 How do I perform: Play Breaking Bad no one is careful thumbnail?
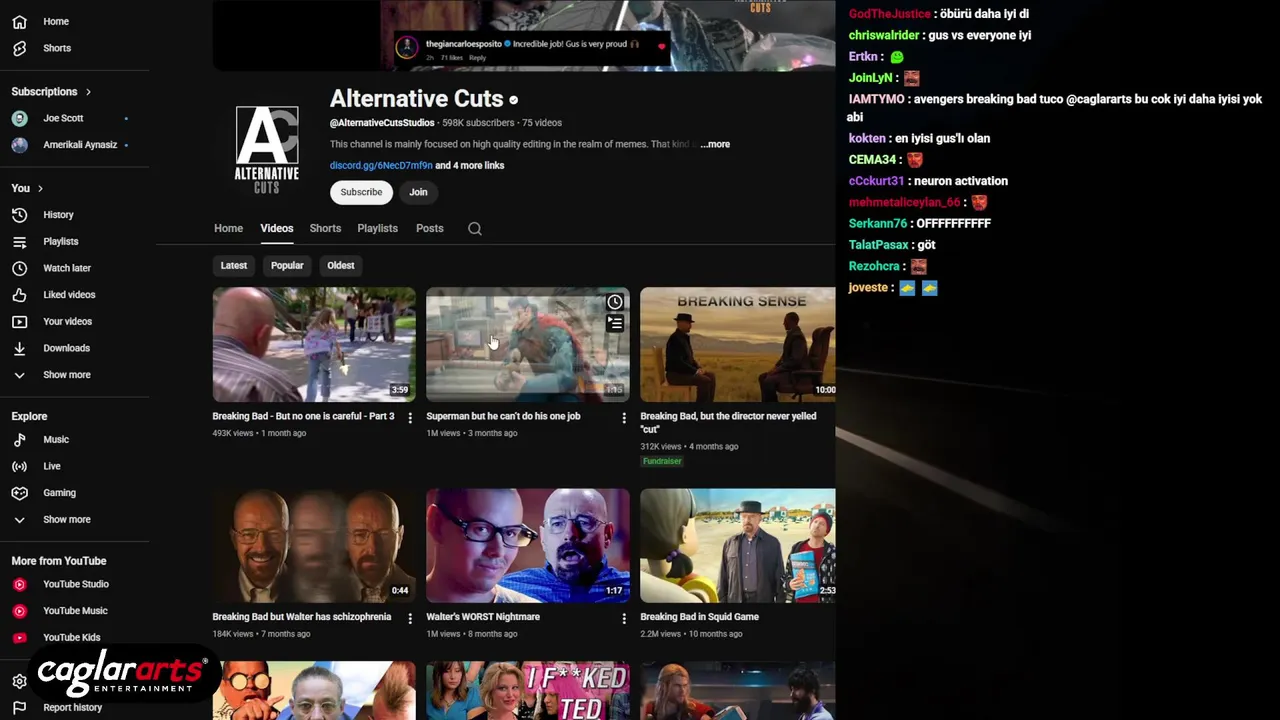(x=314, y=345)
